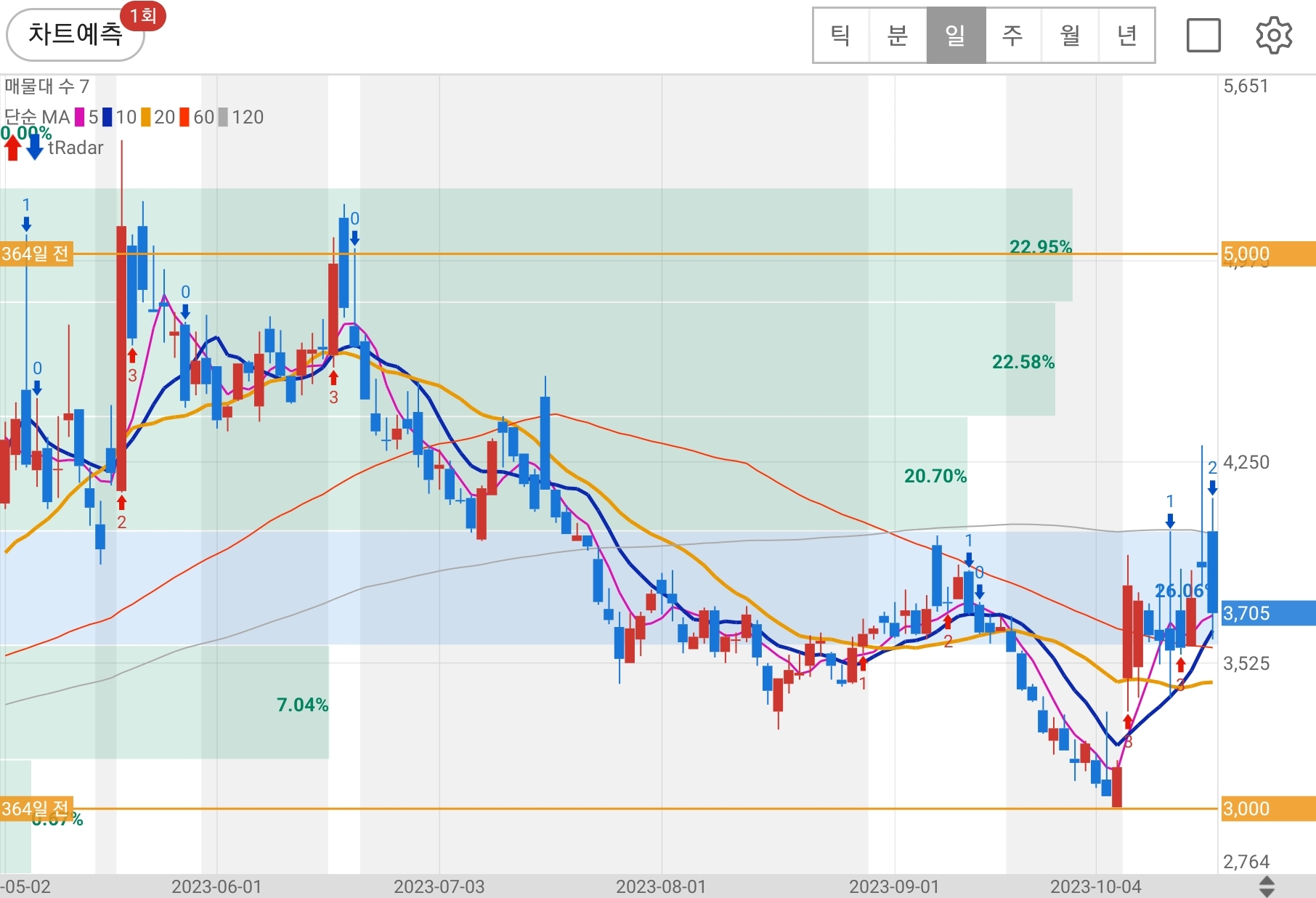The height and width of the screenshot is (898, 1316).
Task: Click the blue down arrow tRadar icon
Action: click(x=35, y=147)
